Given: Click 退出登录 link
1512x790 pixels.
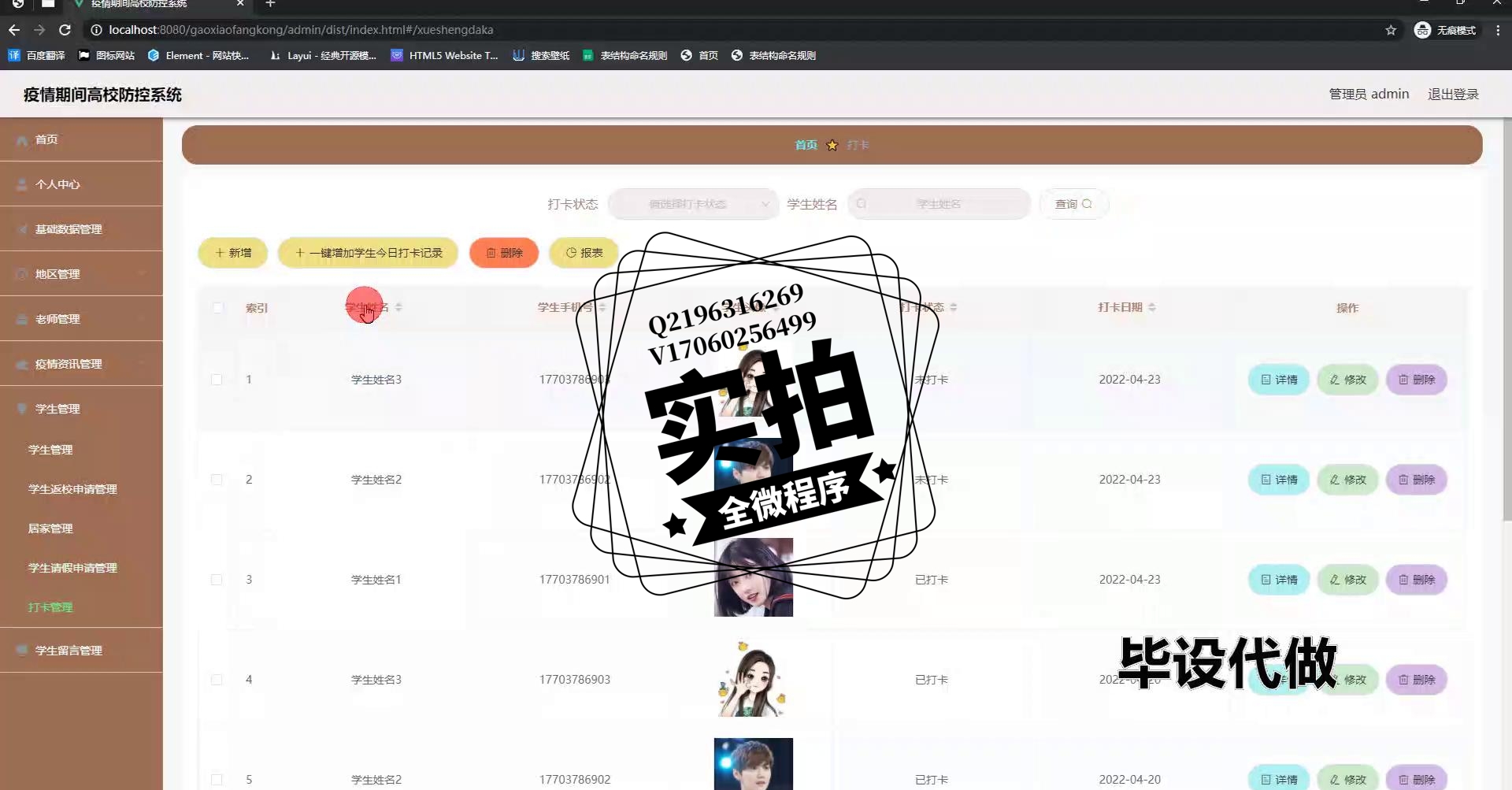Looking at the screenshot, I should [1453, 95].
